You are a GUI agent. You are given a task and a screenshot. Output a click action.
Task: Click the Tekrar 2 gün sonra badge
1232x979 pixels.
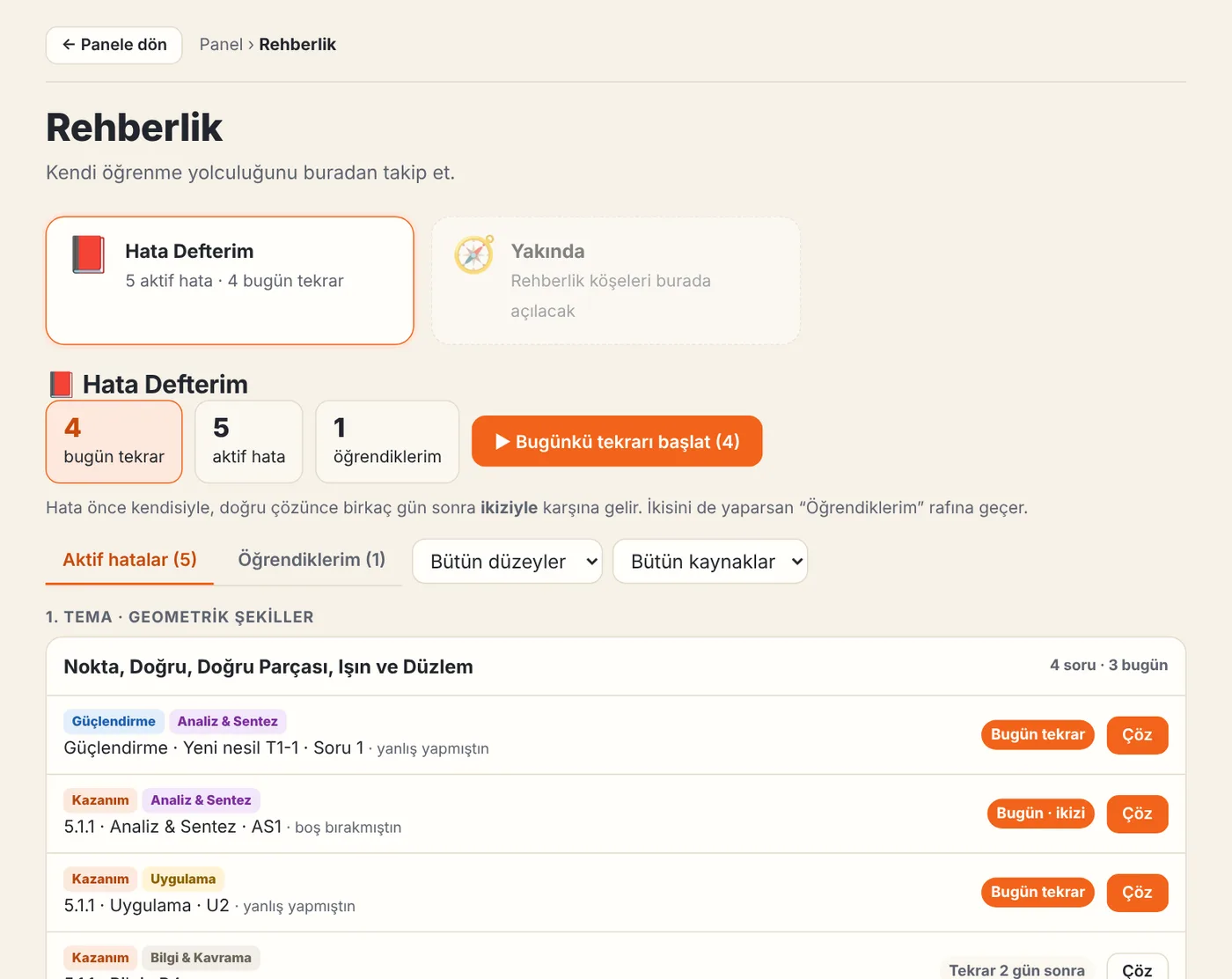(x=1016, y=969)
